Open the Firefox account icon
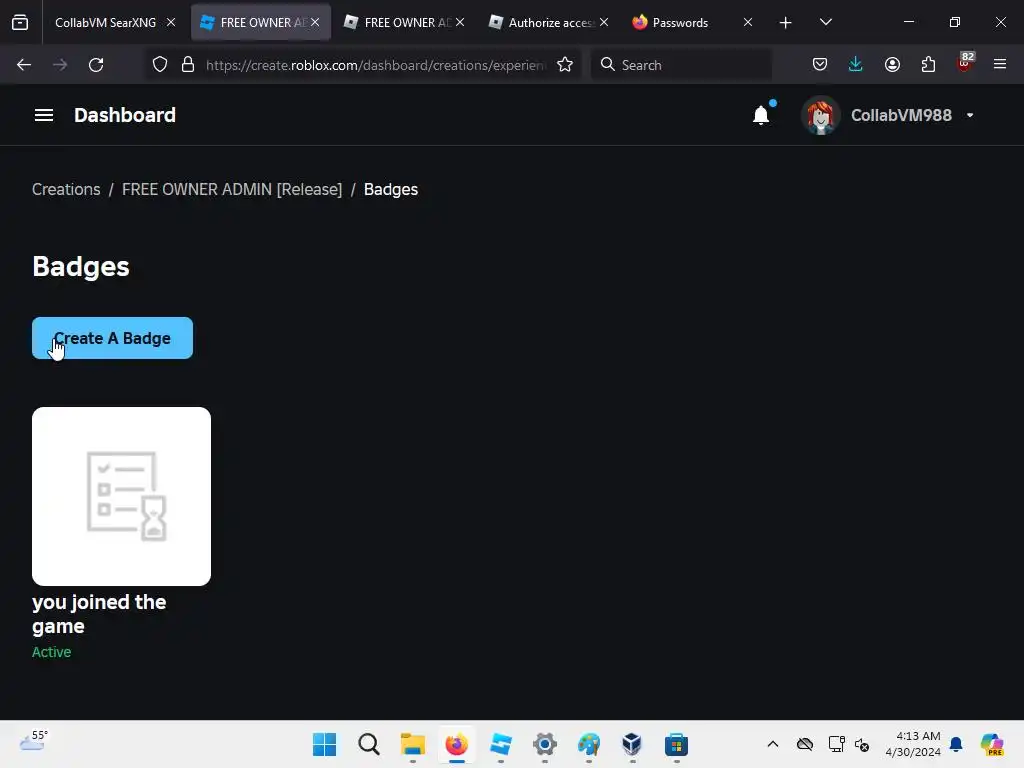The width and height of the screenshot is (1024, 768). (892, 65)
